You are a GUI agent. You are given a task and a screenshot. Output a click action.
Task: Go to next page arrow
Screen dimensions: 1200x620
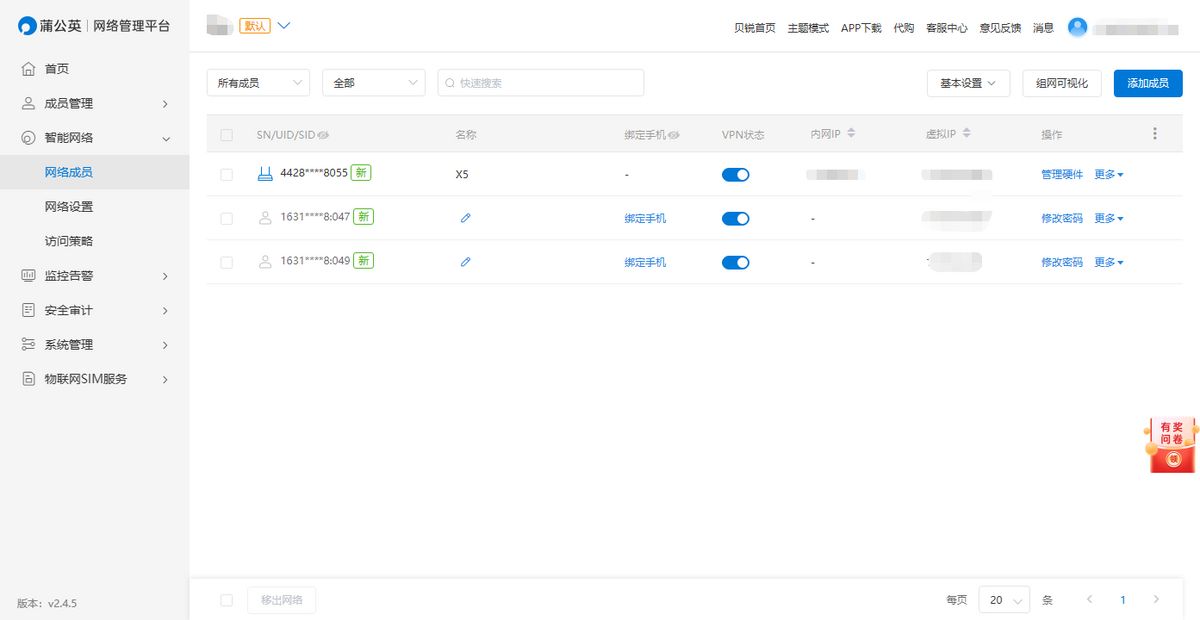coord(1156,599)
